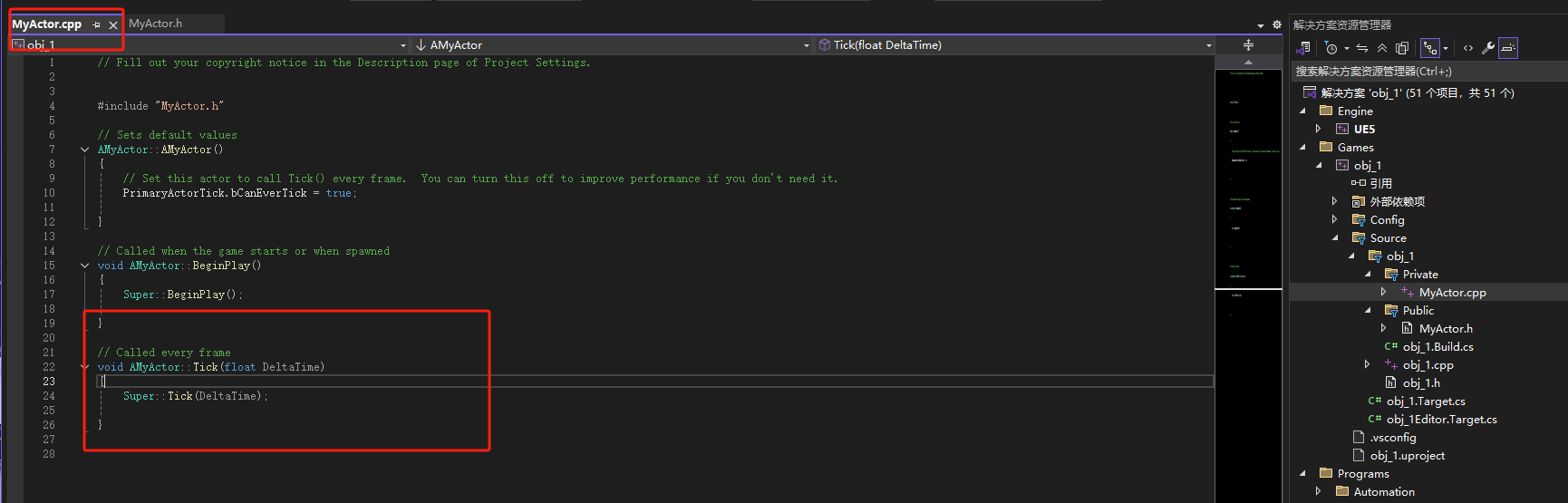Viewport: 1568px width, 503px height.
Task: Collapse the Games folder arrow
Action: point(1303,147)
